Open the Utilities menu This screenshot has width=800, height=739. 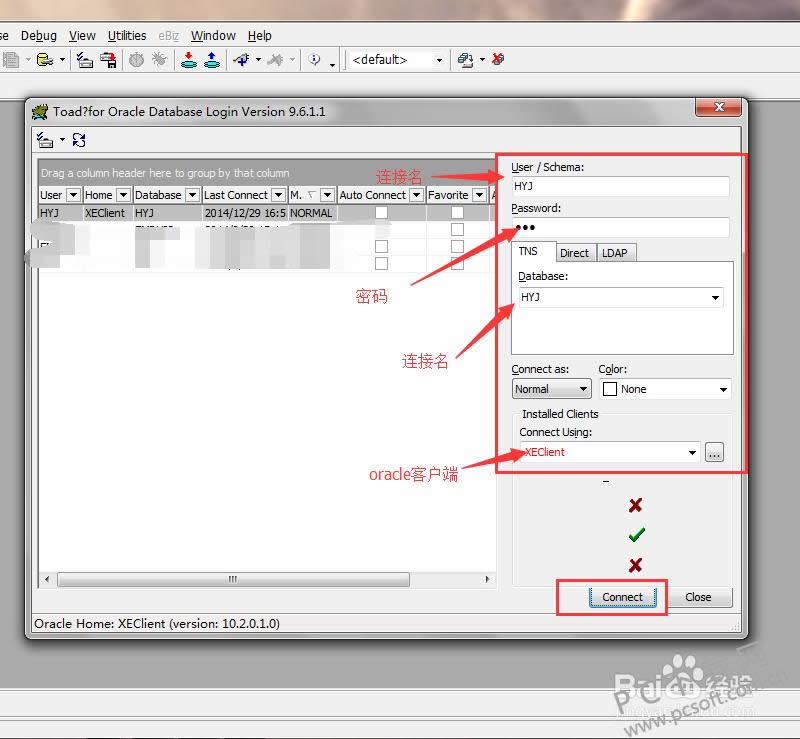tap(127, 35)
